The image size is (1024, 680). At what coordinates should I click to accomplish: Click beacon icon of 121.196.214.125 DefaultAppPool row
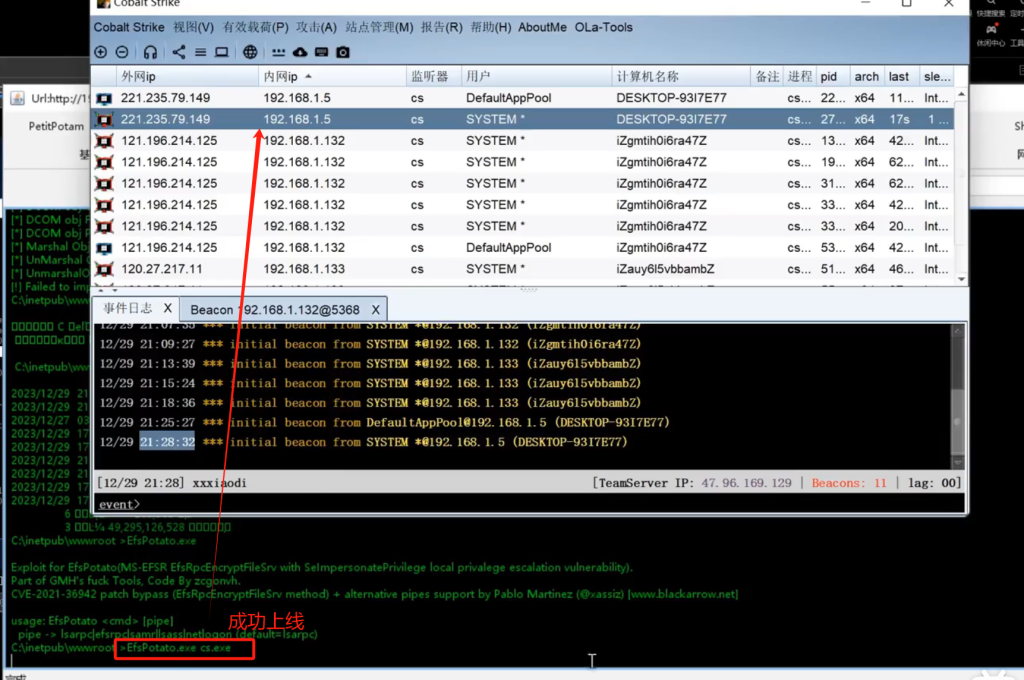(x=104, y=248)
